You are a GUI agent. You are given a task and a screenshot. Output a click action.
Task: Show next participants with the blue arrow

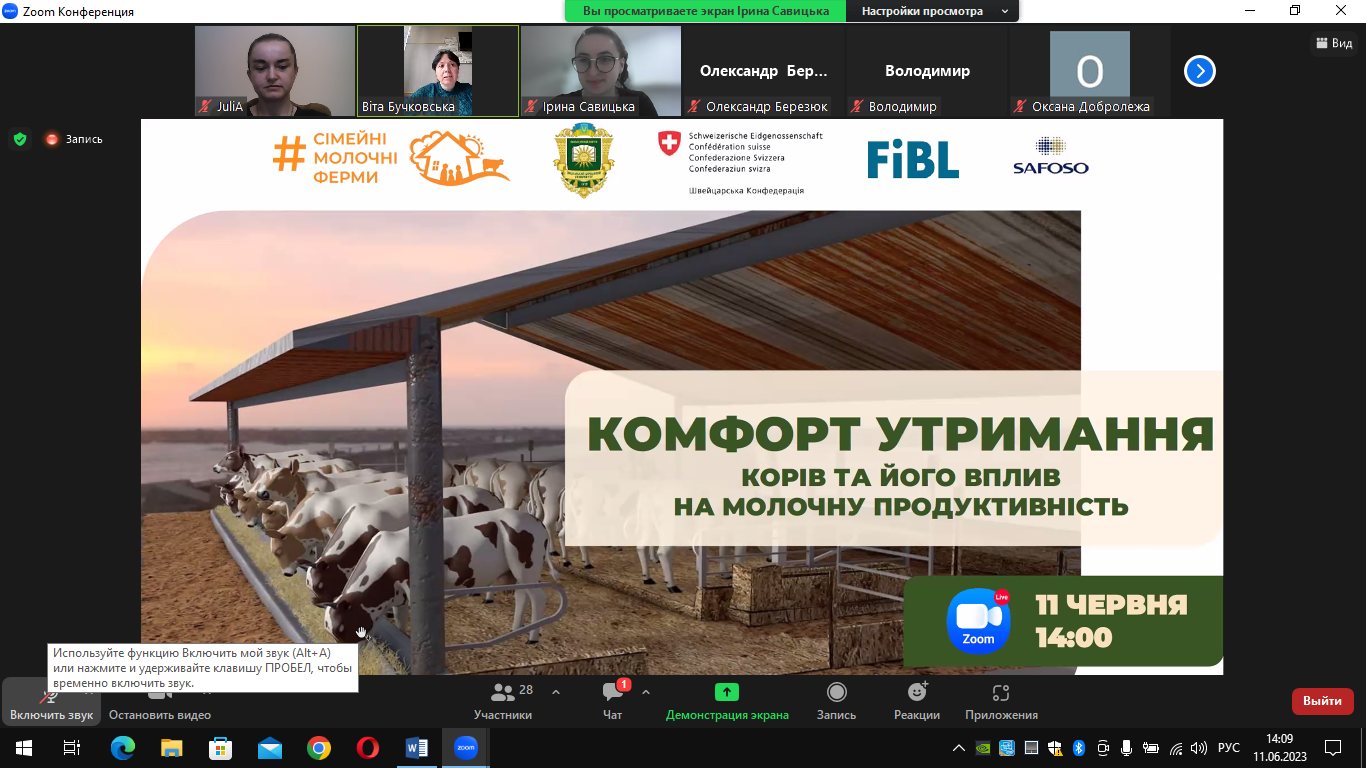(x=1200, y=71)
